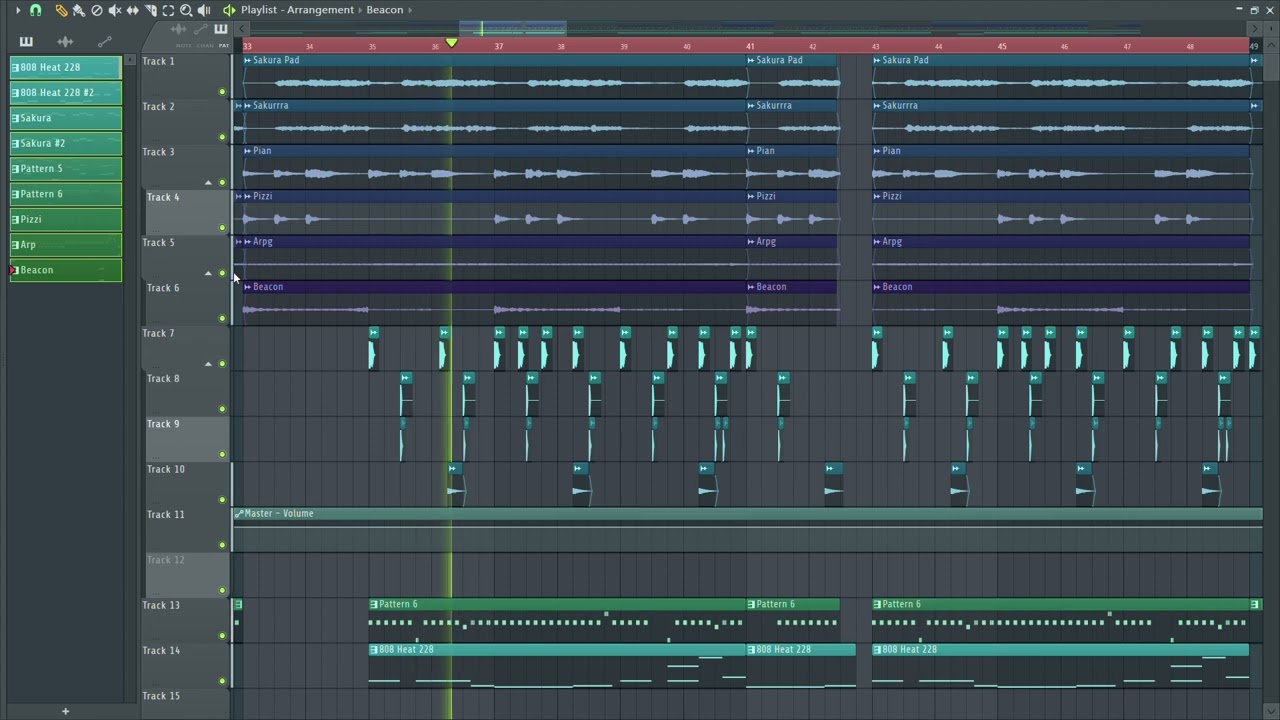Open the first Beacon clip menu arrow
The image size is (1280, 720).
248,287
